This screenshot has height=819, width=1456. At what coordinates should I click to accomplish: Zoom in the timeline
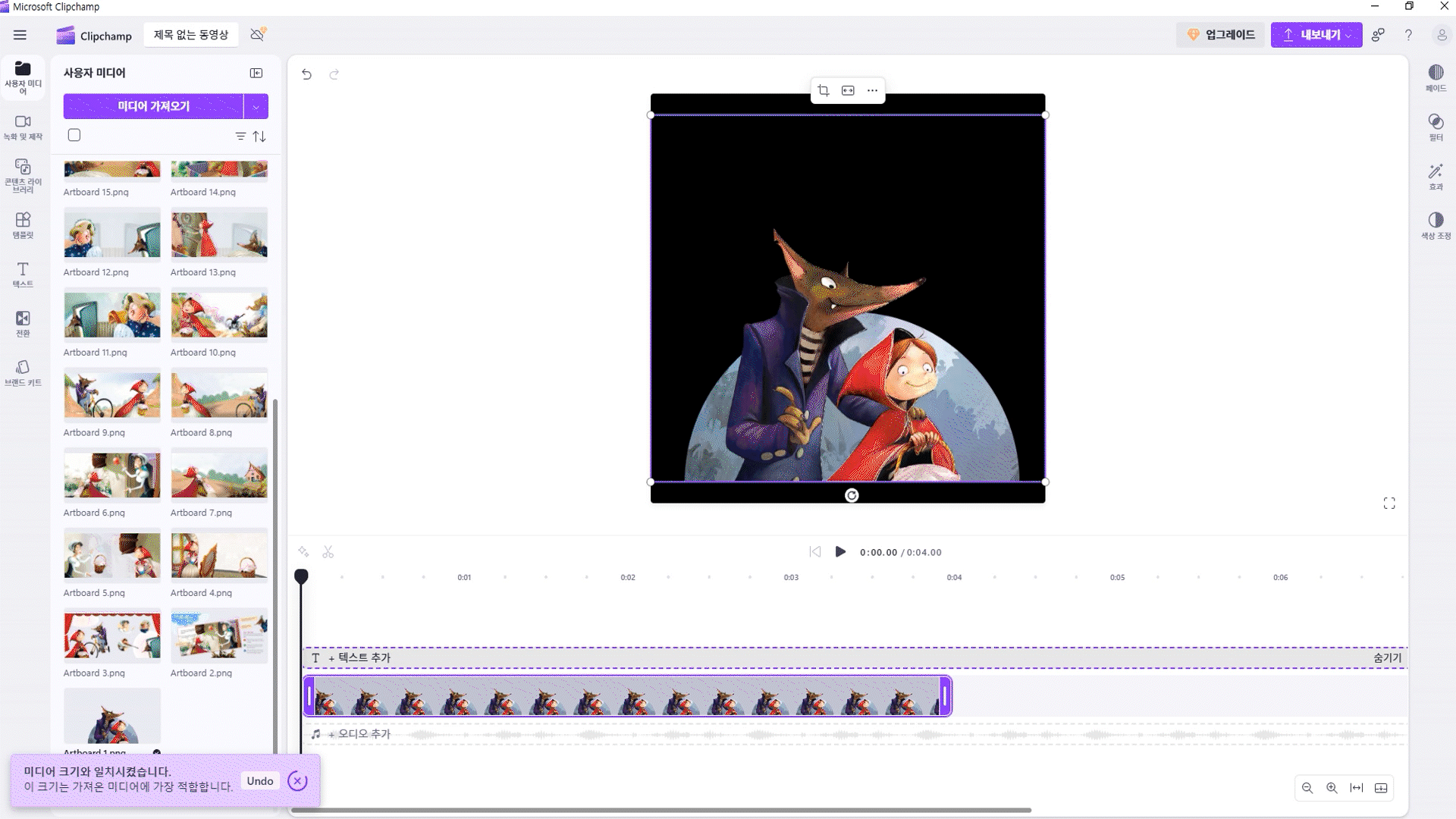click(1332, 788)
